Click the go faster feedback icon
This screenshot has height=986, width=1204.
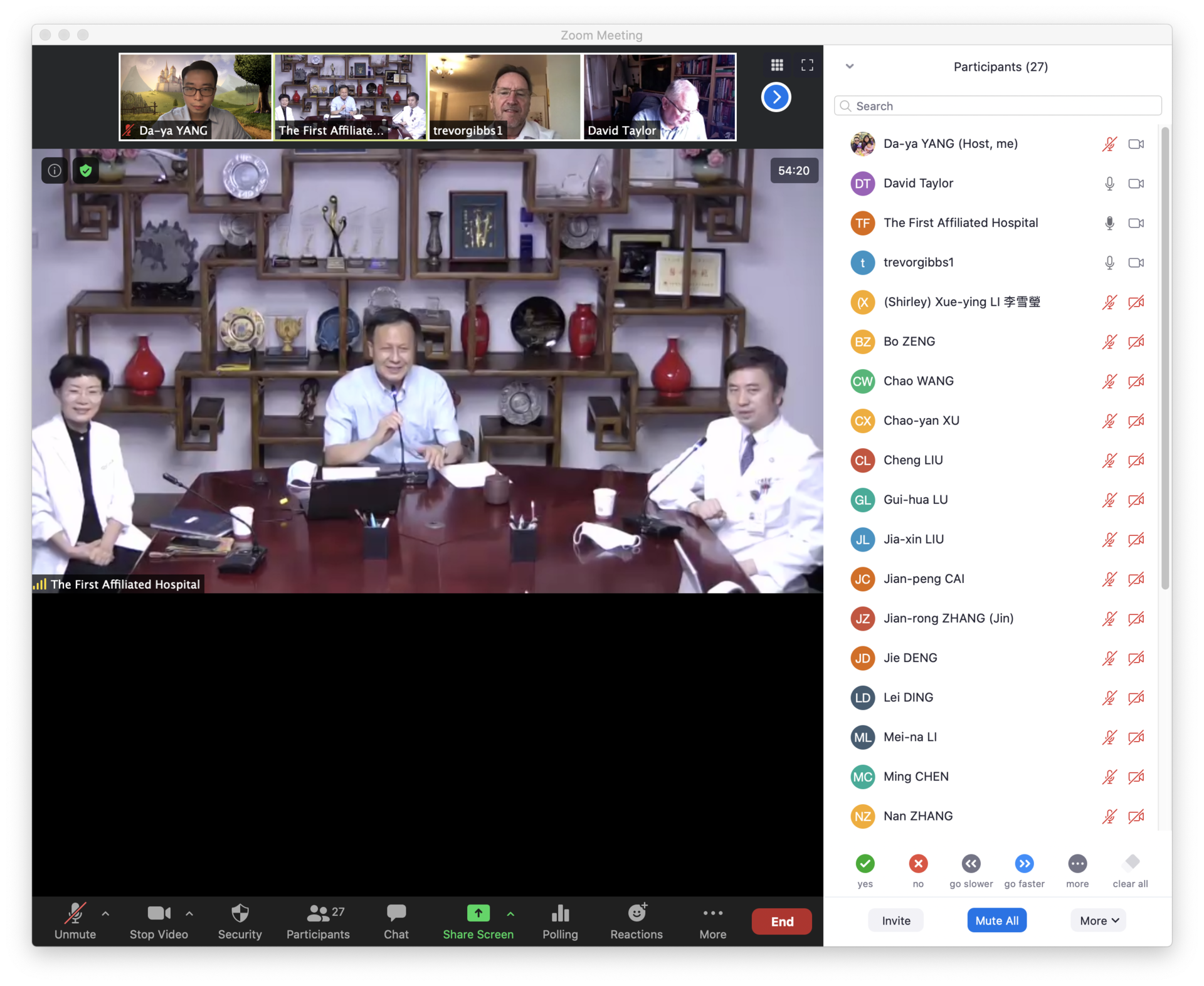point(1024,864)
